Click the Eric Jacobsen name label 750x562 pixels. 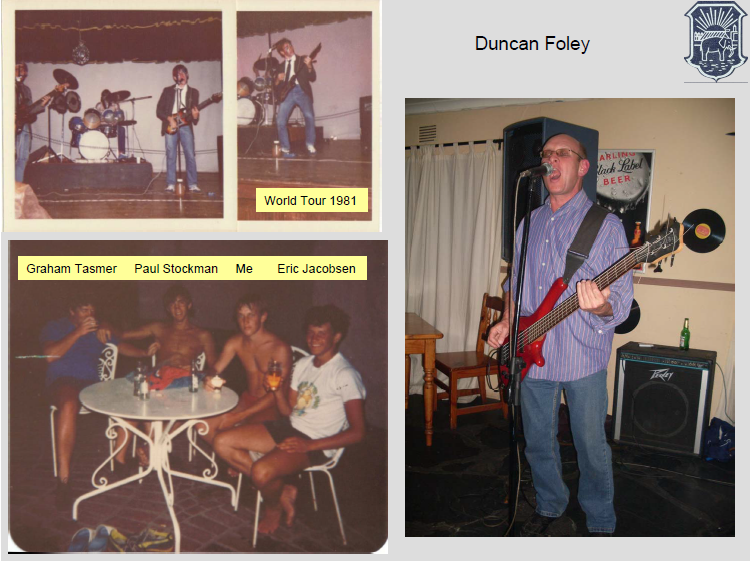coord(316,269)
